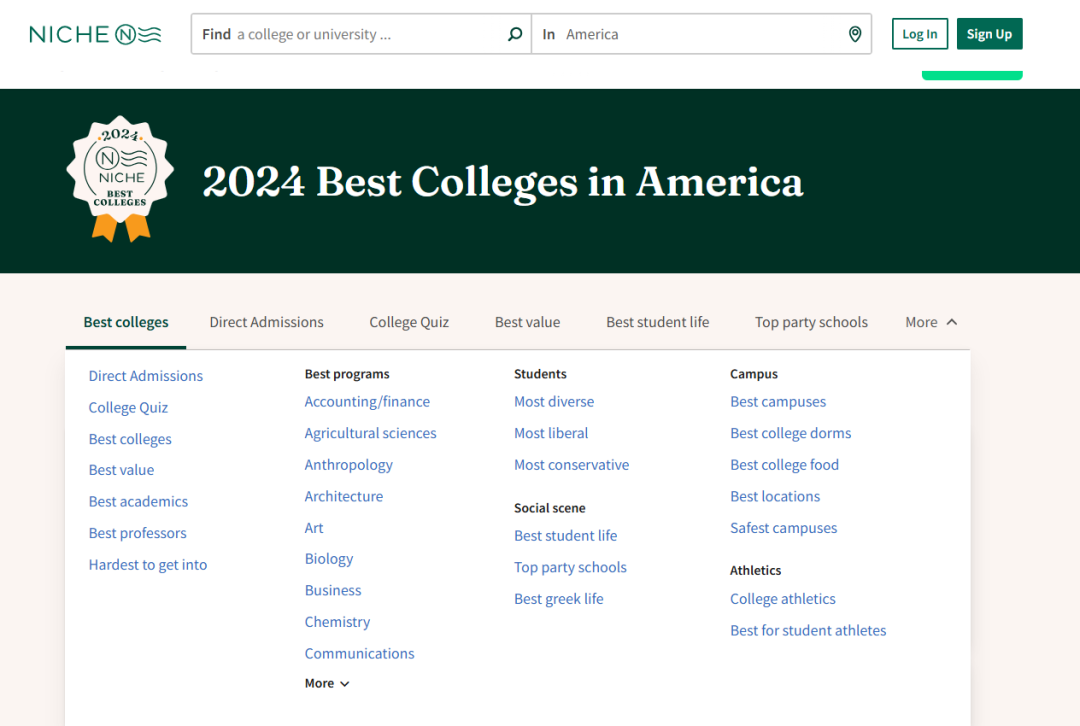Viewport: 1080px width, 726px height.
Task: Switch to the College Quiz tab
Action: pyautogui.click(x=409, y=322)
